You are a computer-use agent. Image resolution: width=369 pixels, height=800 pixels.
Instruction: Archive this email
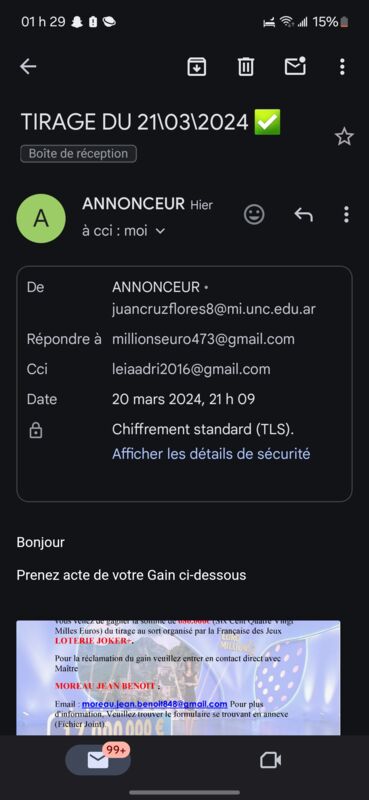point(196,66)
